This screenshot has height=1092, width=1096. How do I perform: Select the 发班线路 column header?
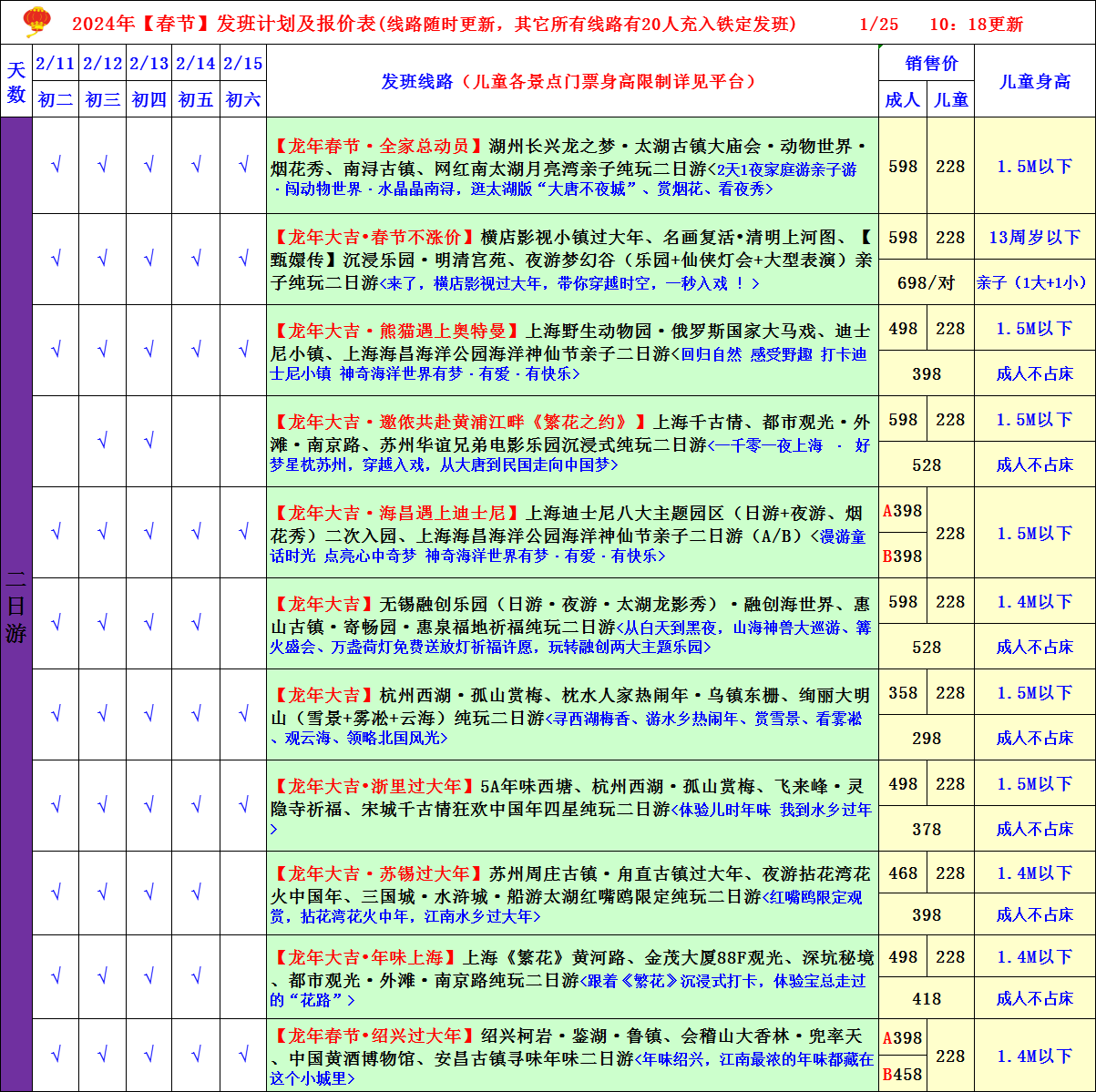coord(572,81)
